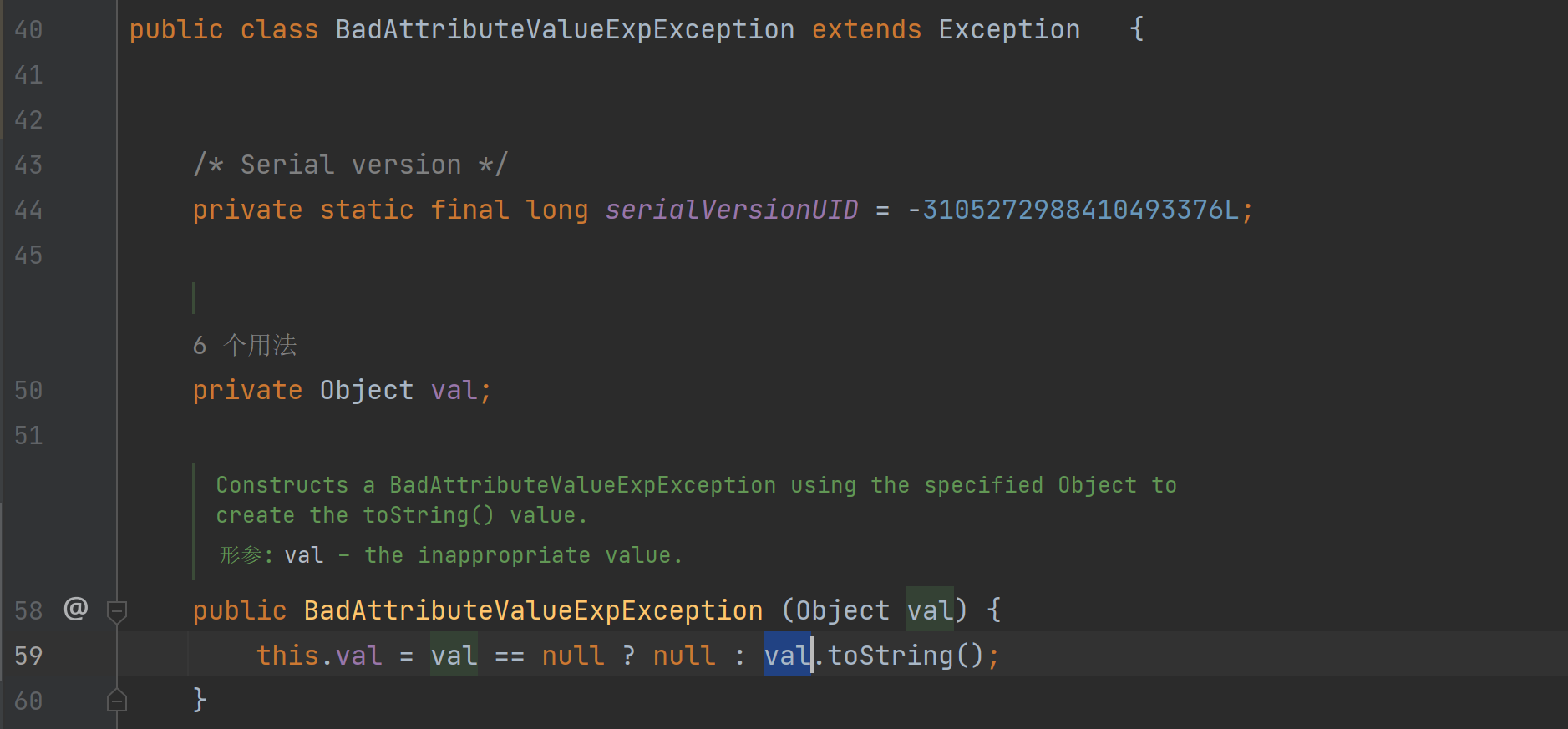The width and height of the screenshot is (1568, 729).
Task: Click line number 40 in the gutter
Action: coord(28,30)
